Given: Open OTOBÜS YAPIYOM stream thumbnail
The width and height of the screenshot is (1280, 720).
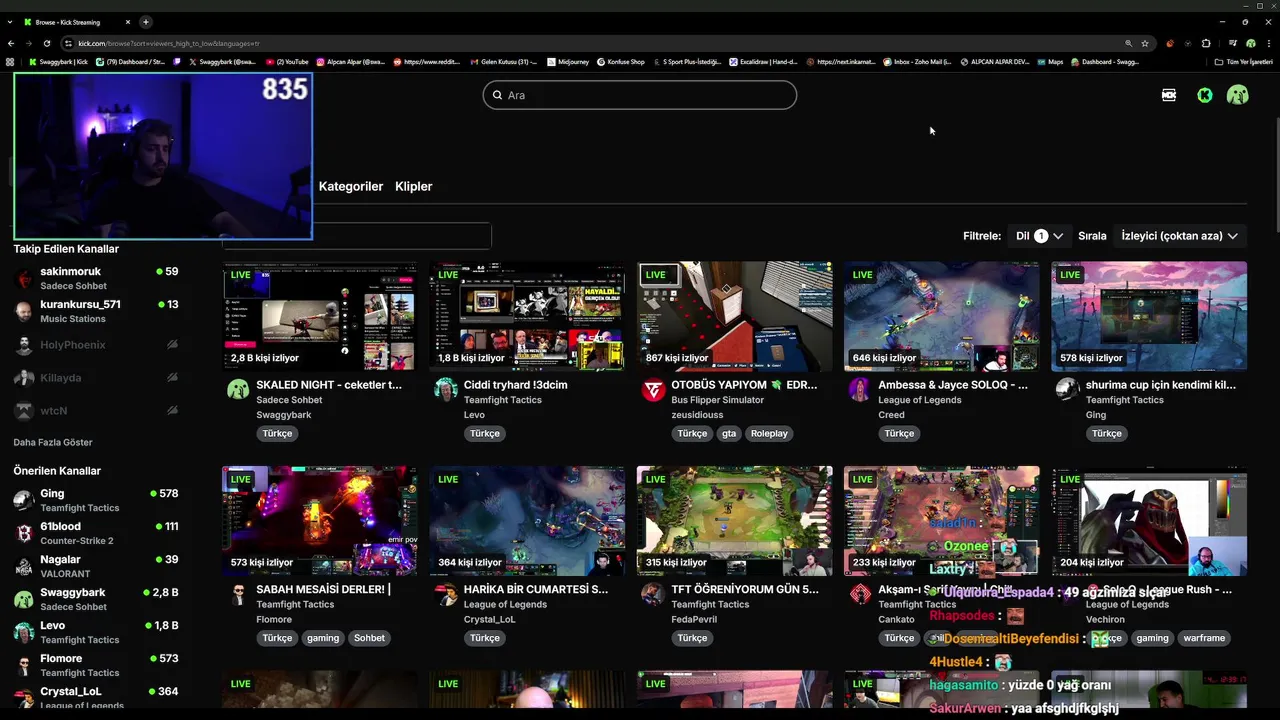Looking at the screenshot, I should tap(734, 316).
